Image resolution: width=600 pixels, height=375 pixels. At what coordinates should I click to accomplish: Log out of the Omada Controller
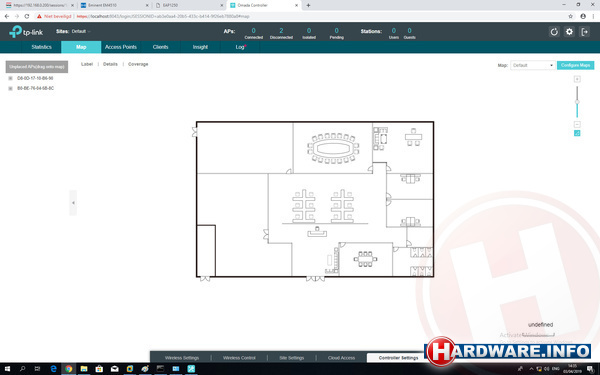pyautogui.click(x=584, y=32)
